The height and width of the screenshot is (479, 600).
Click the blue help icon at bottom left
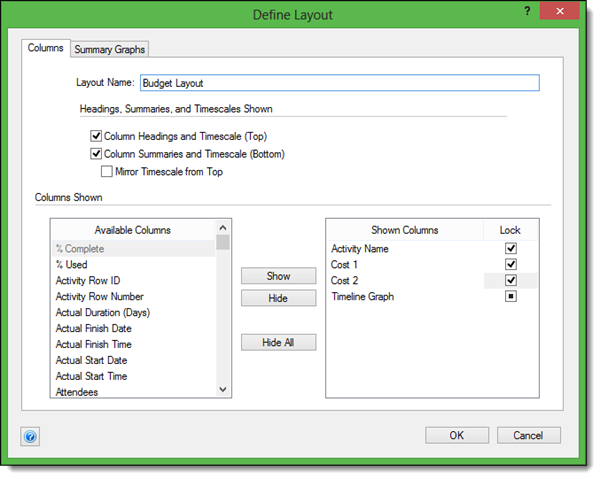30,436
